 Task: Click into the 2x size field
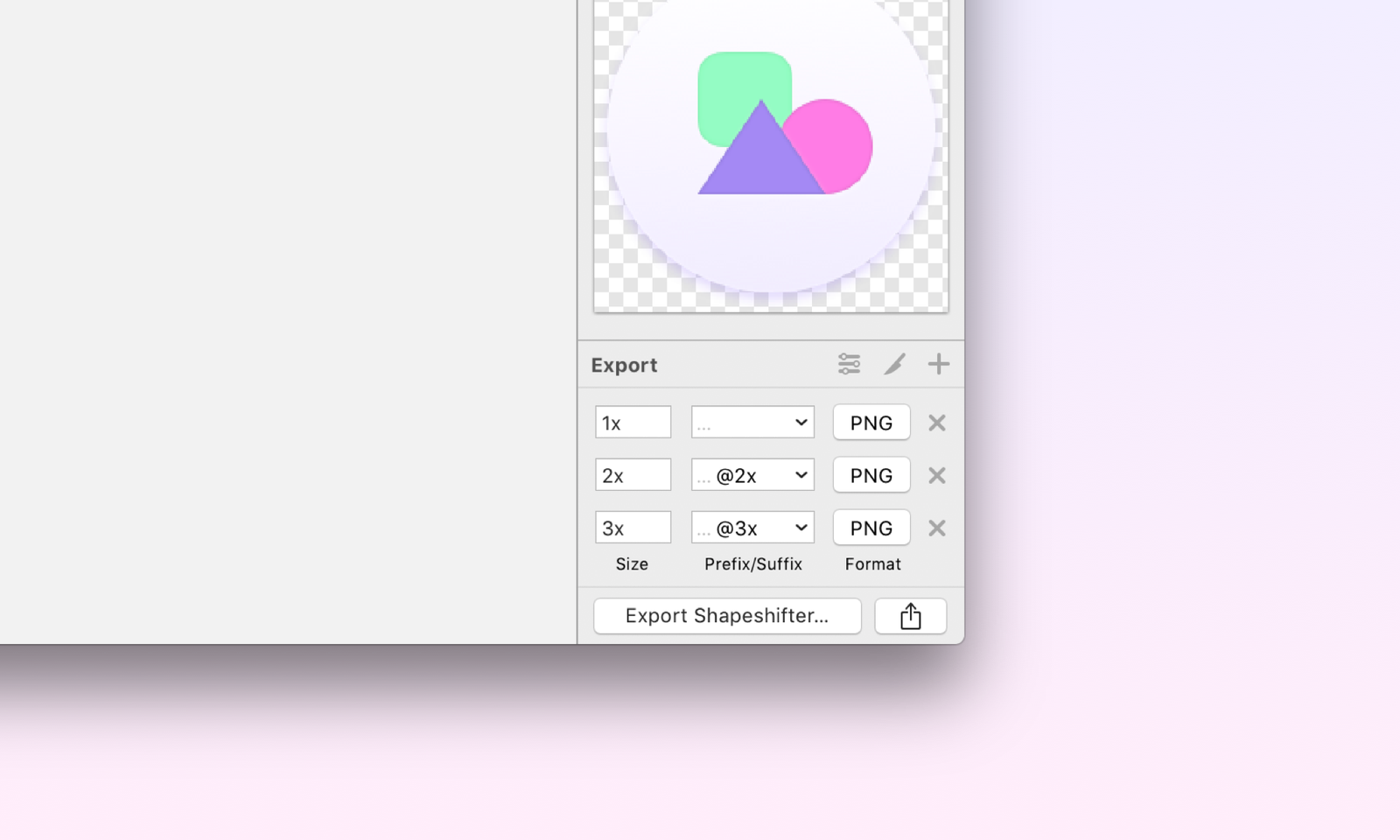point(633,475)
